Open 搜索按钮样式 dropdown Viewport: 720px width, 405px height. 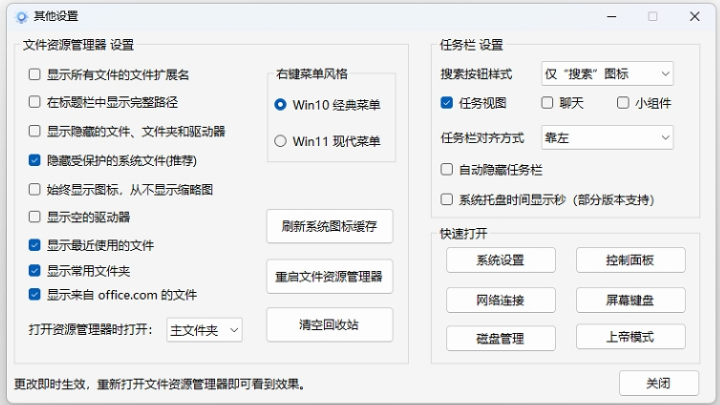click(x=607, y=74)
